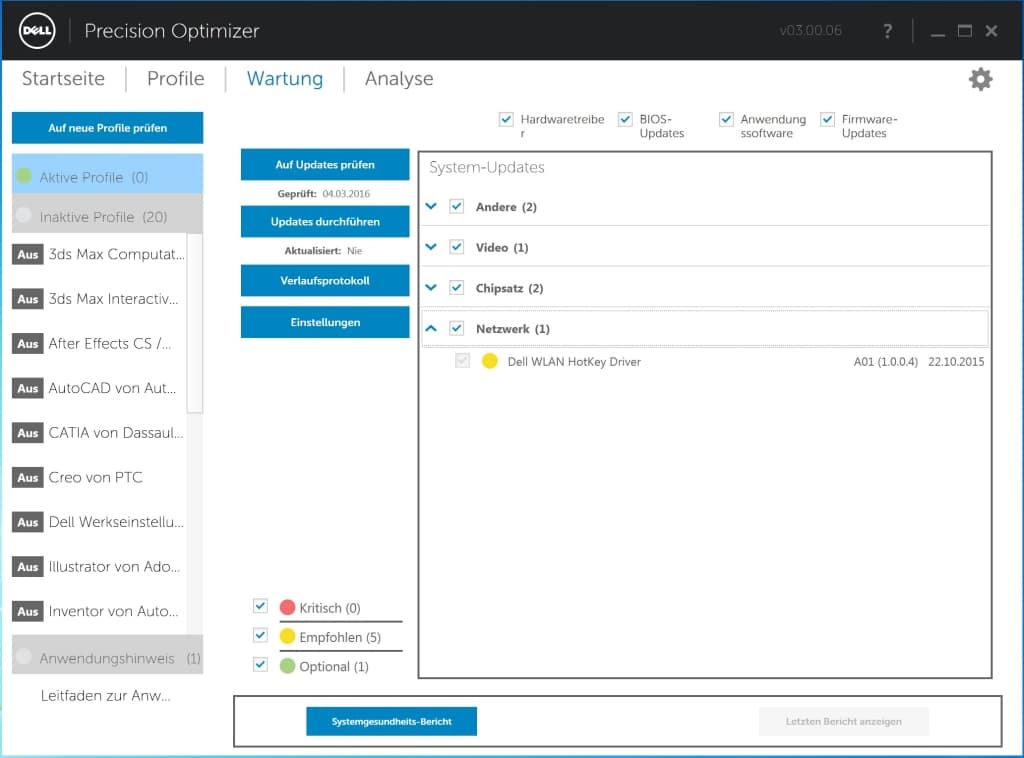1024x758 pixels.
Task: Select the Wartung tab
Action: click(285, 79)
